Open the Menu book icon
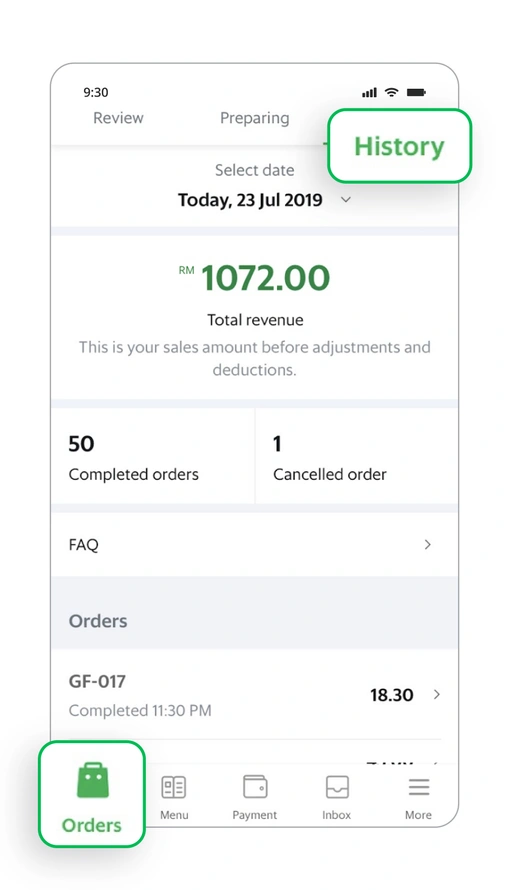 pos(174,787)
